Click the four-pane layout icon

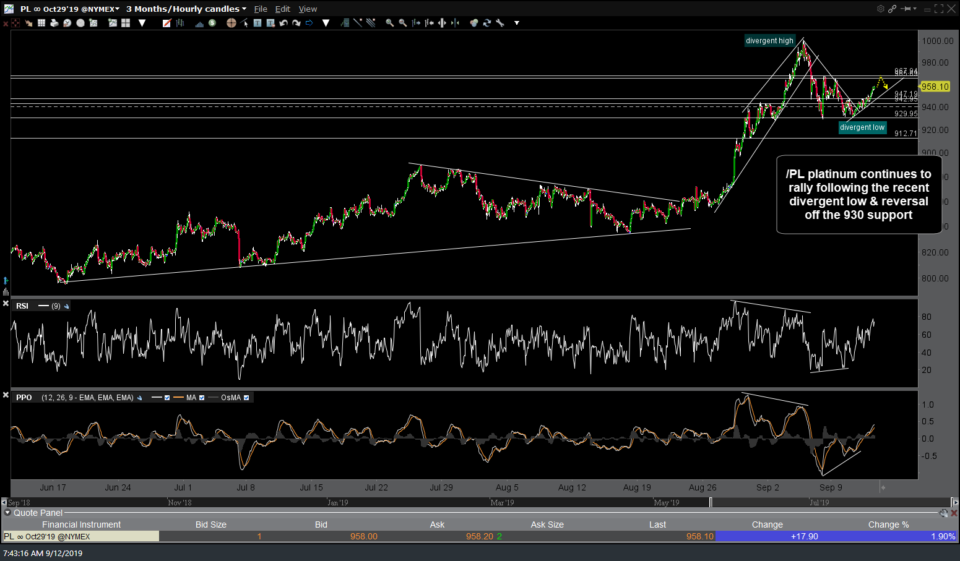coord(126,23)
